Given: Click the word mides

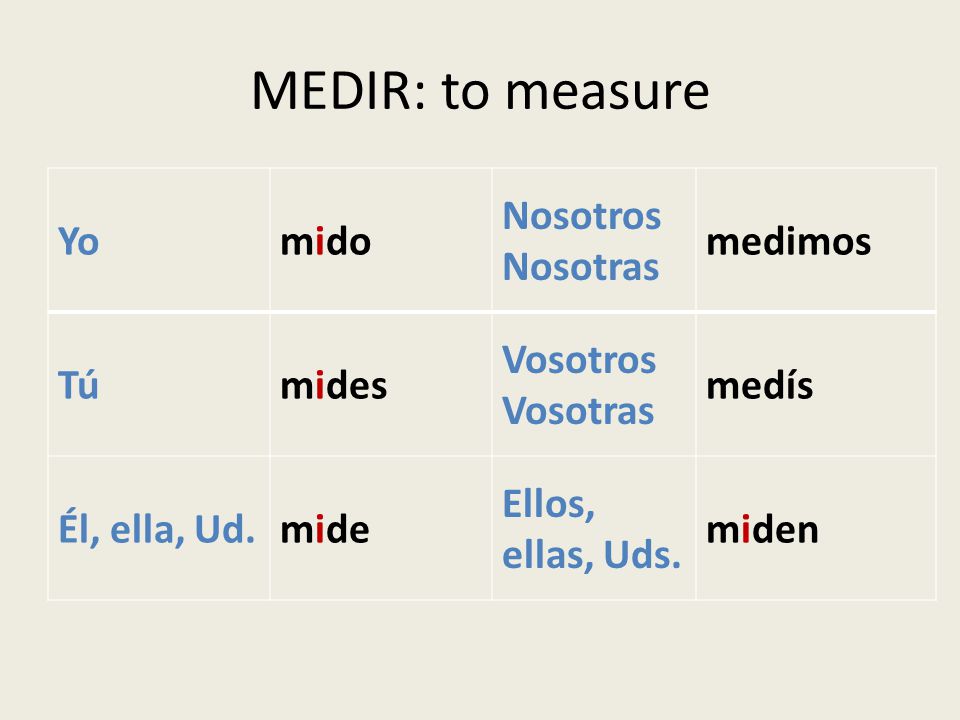Looking at the screenshot, I should click(333, 386).
